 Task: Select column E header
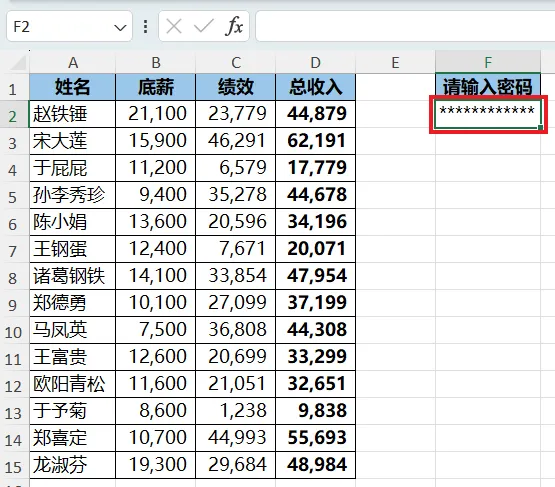(395, 63)
